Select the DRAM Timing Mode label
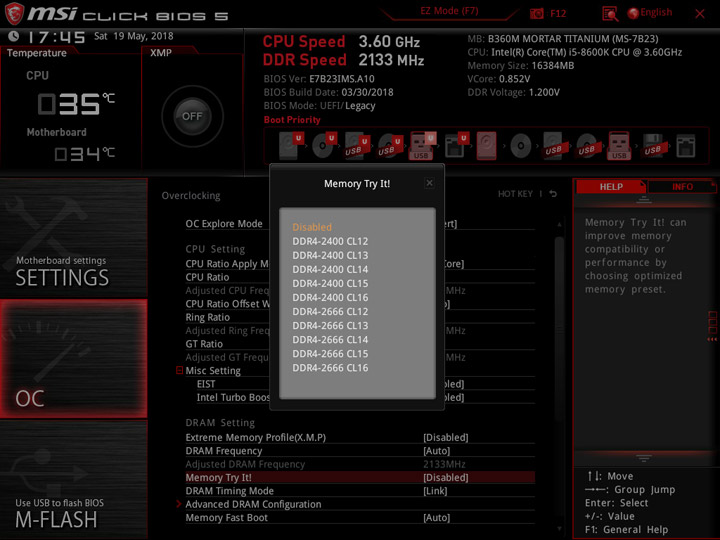 click(x=230, y=490)
